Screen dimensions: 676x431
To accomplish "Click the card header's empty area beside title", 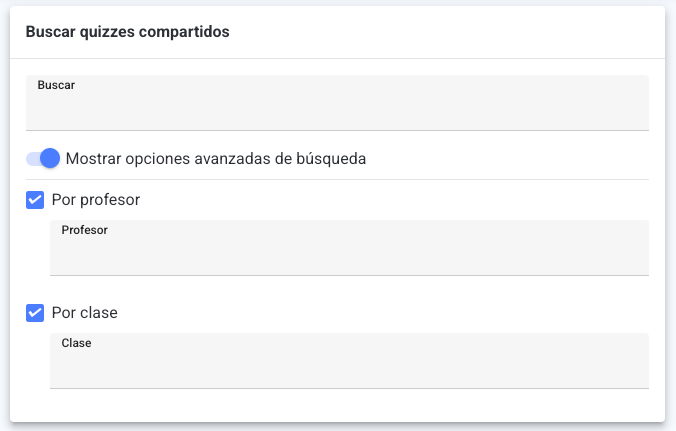I will tap(444, 32).
